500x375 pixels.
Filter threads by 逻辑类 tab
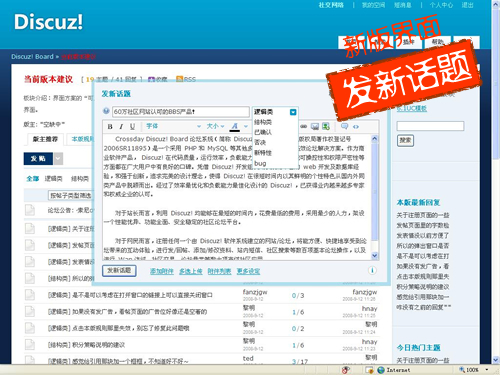pos(53,179)
